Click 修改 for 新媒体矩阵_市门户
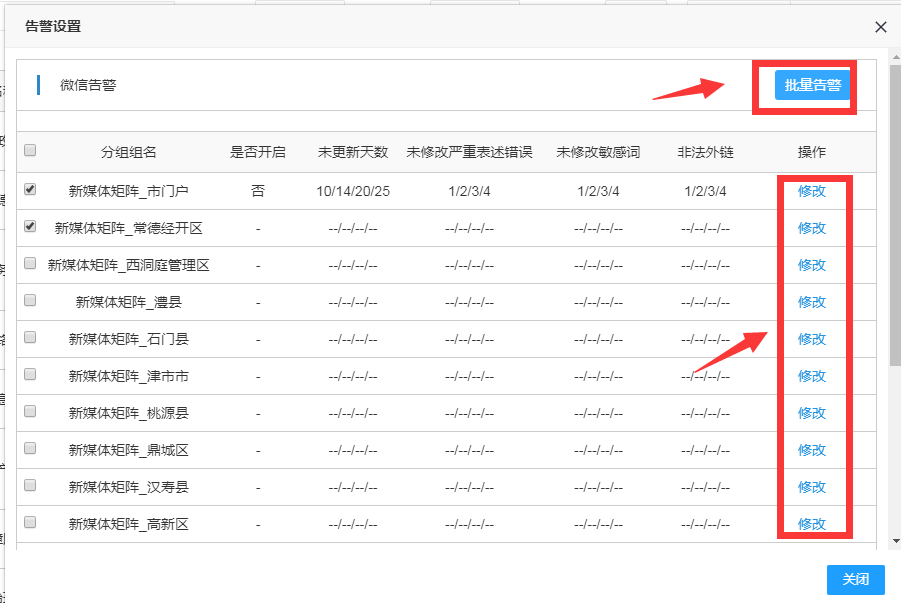Screen dimensions: 901x603 tap(812, 191)
